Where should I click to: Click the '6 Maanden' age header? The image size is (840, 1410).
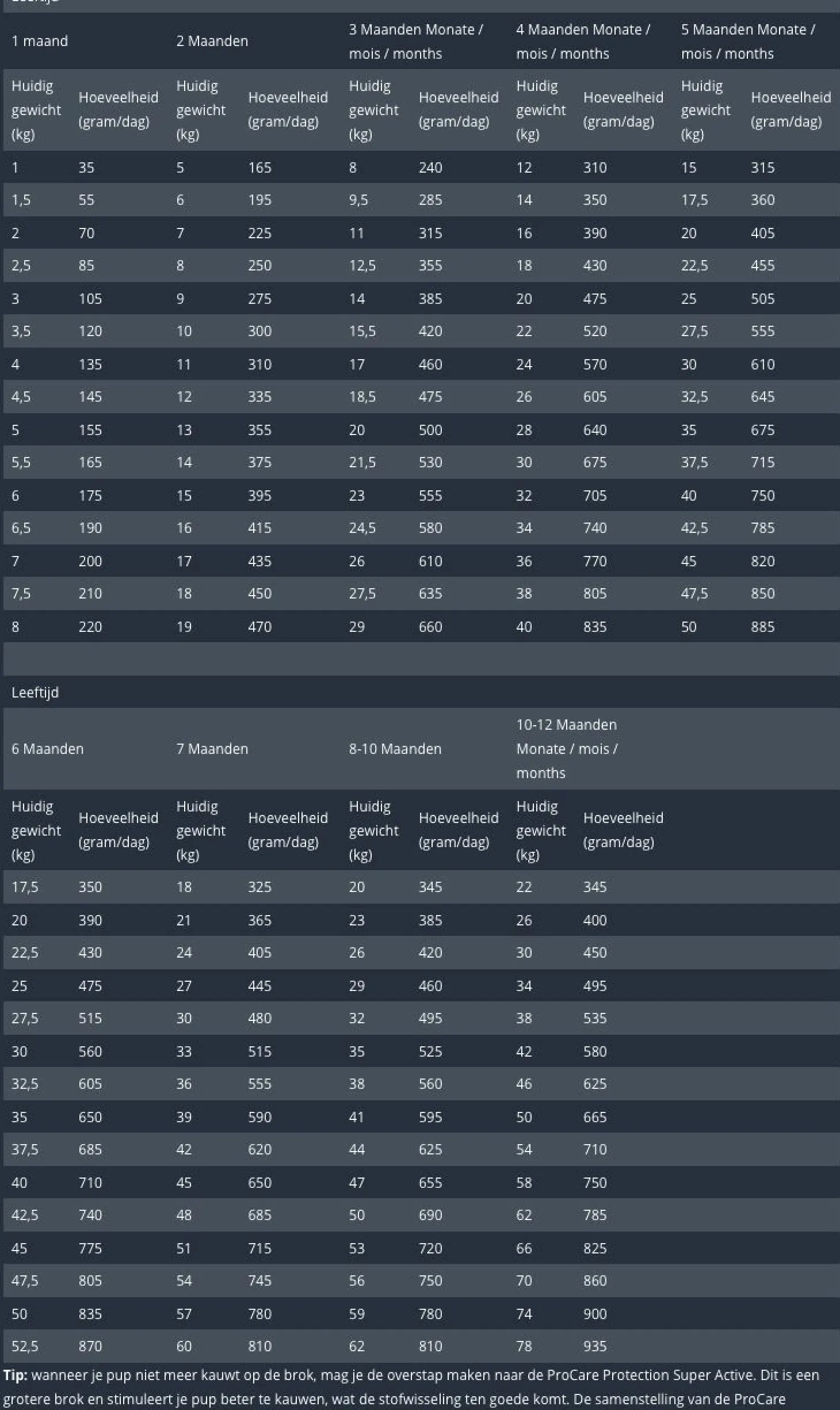click(48, 749)
